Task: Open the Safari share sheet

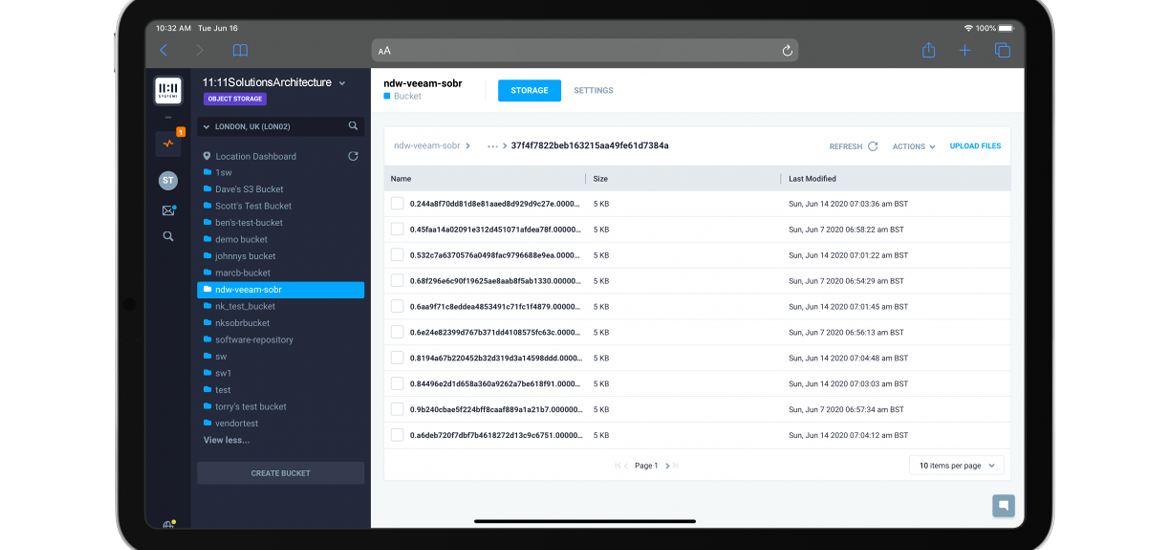Action: click(x=928, y=50)
